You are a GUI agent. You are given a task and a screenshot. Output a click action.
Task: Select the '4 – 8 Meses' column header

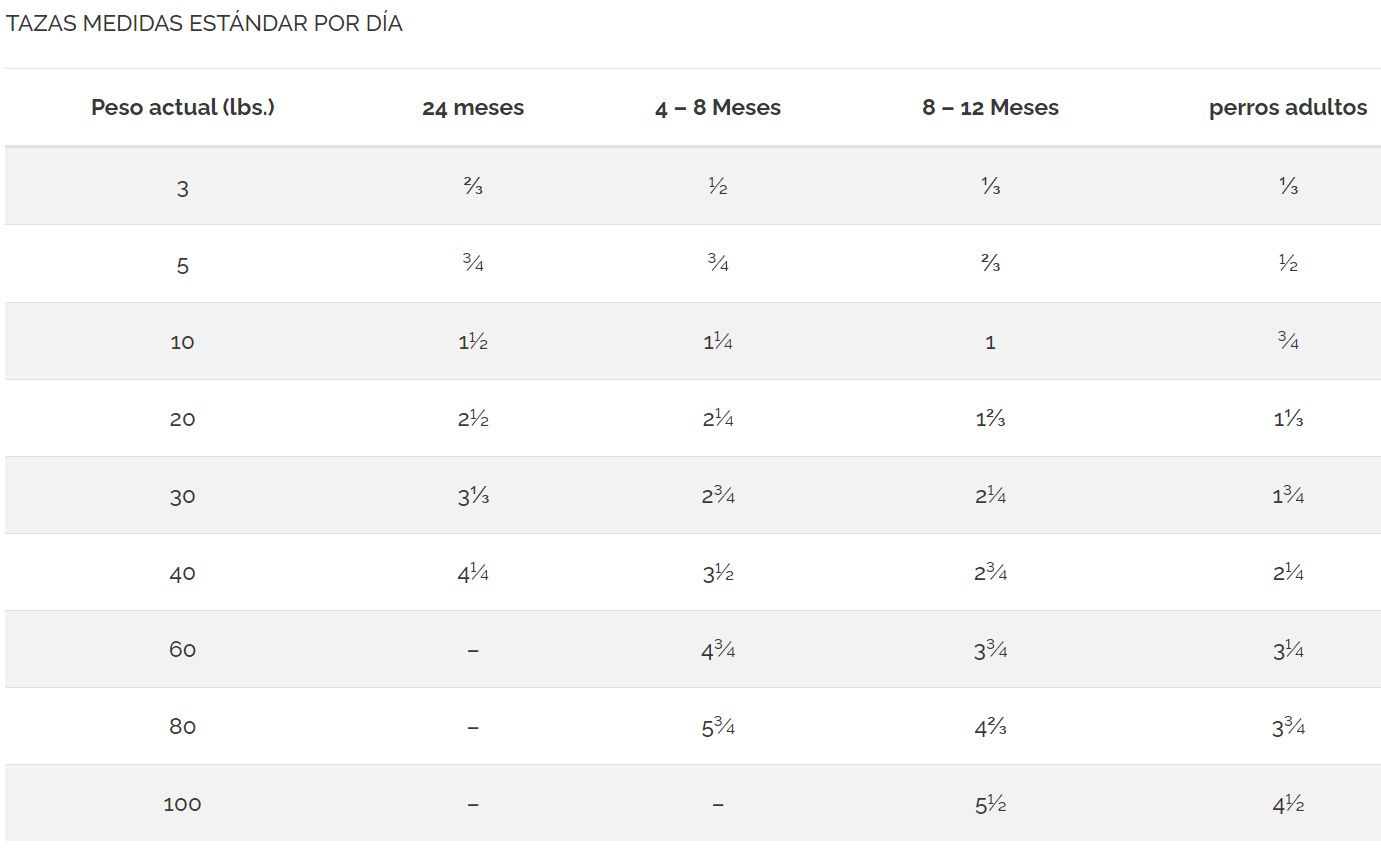point(718,108)
